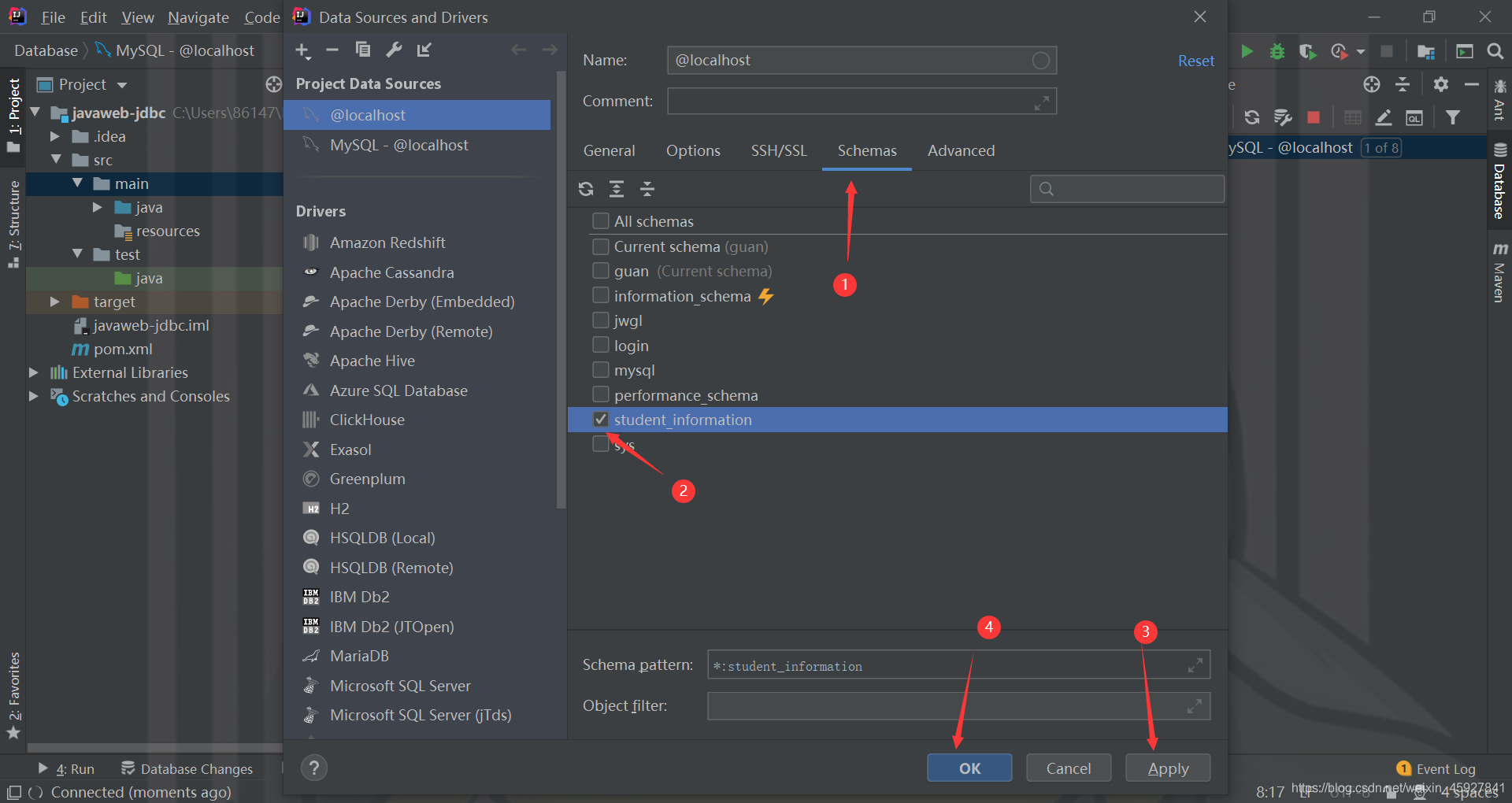Check the Current schema (guan) checkbox

[601, 246]
